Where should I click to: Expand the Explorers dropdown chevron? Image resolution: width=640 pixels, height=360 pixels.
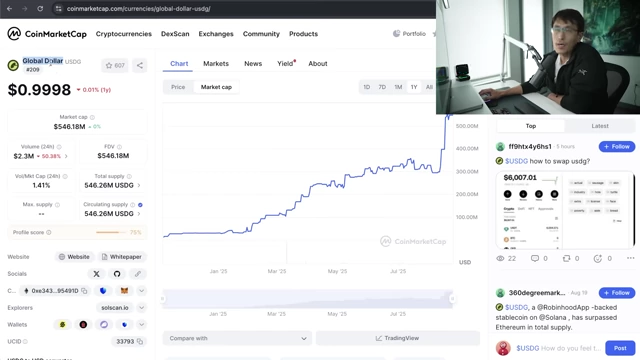click(x=141, y=308)
